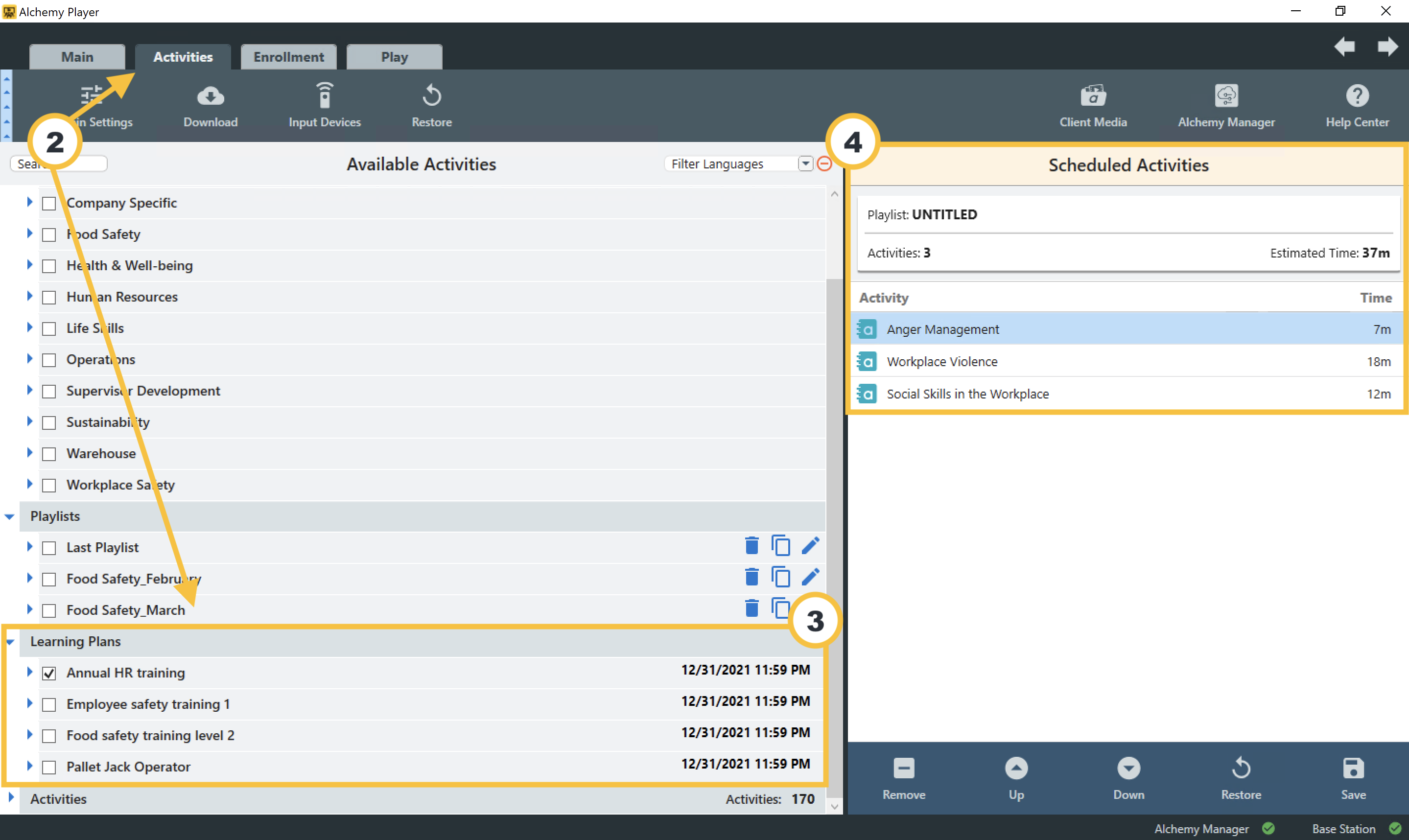Switch to the Enrollment tab
This screenshot has height=840, width=1409.
288,57
